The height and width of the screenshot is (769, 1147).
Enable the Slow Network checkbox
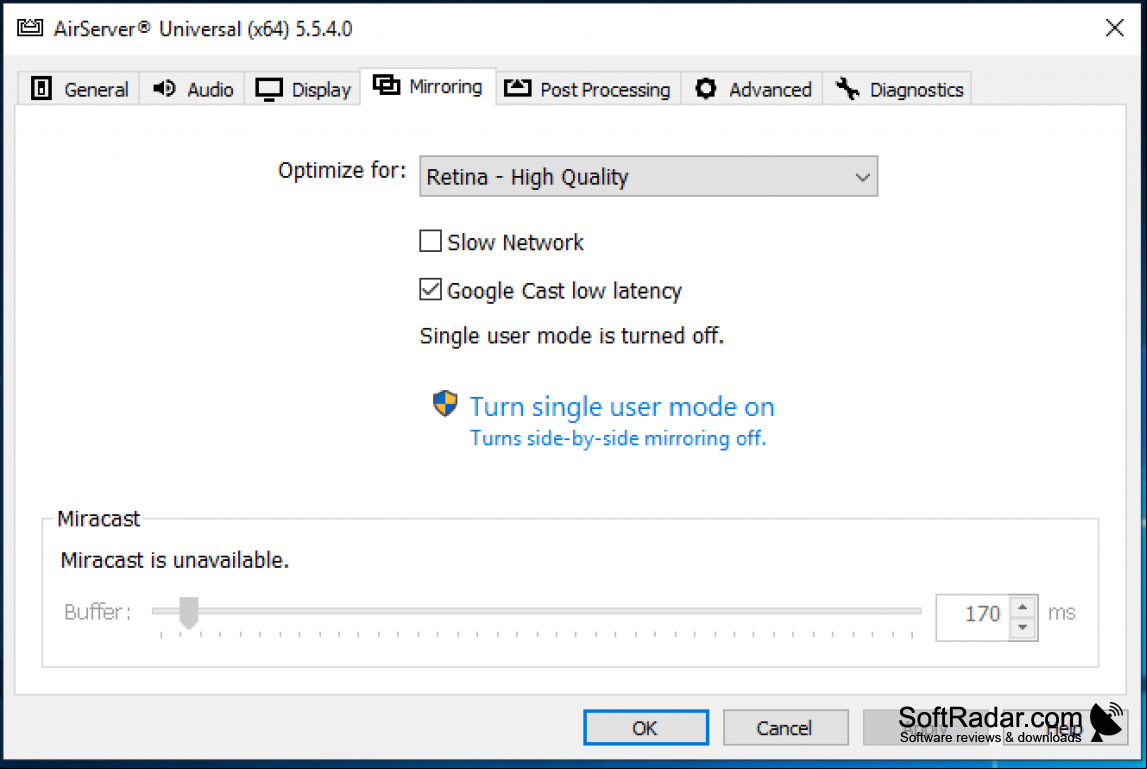(430, 241)
